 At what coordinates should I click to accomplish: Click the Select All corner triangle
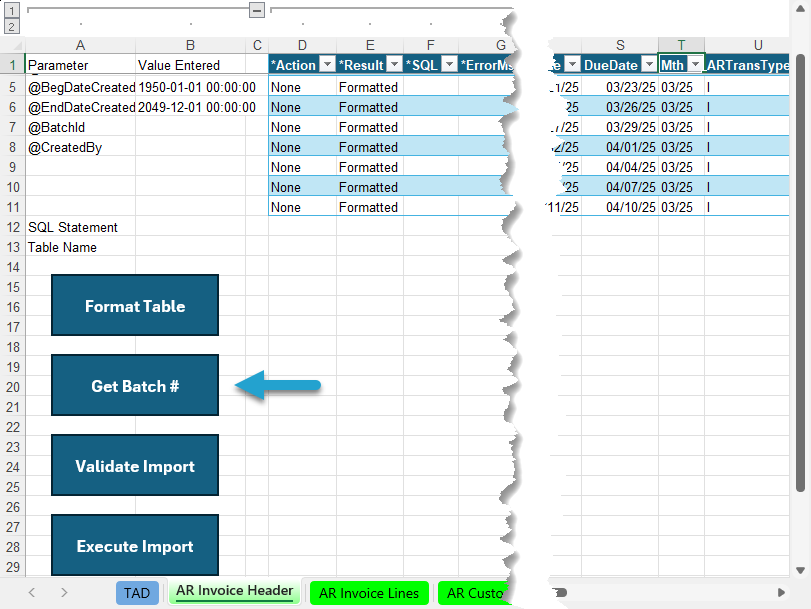click(17, 46)
